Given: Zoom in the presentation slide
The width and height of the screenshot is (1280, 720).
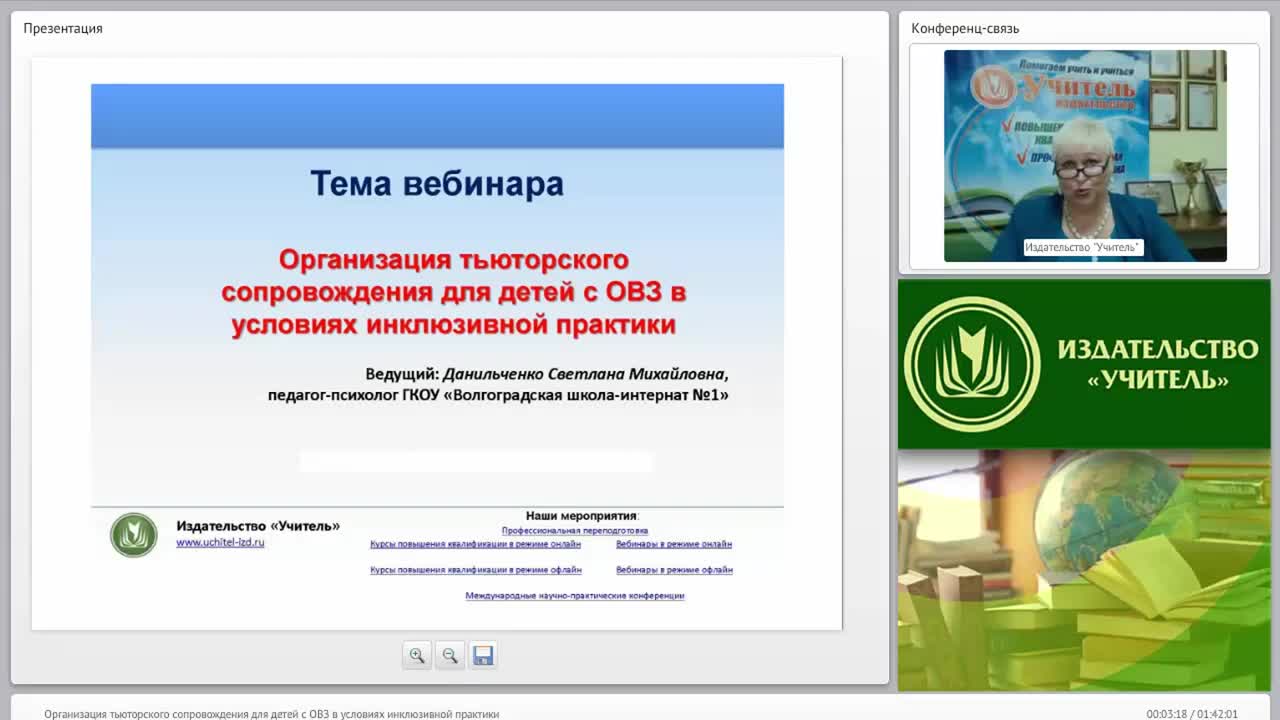Looking at the screenshot, I should pyautogui.click(x=417, y=656).
